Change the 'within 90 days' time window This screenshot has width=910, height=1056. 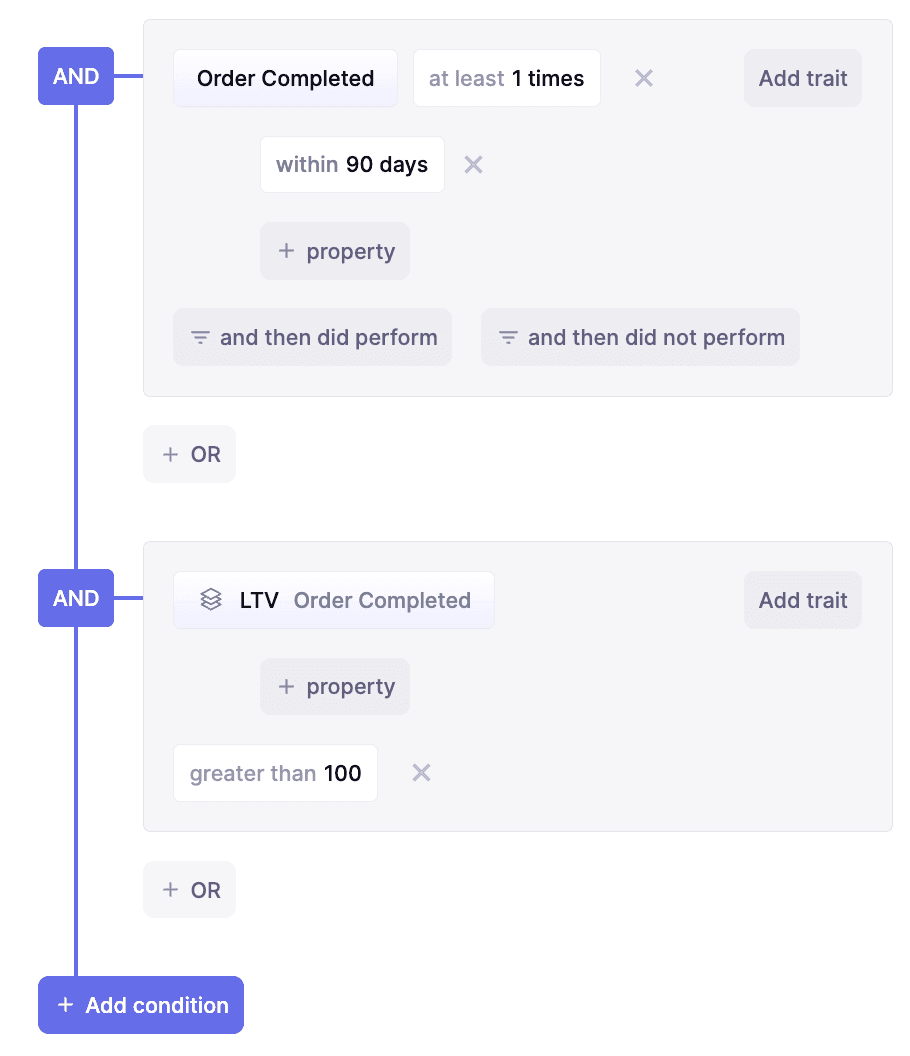pyautogui.click(x=352, y=165)
